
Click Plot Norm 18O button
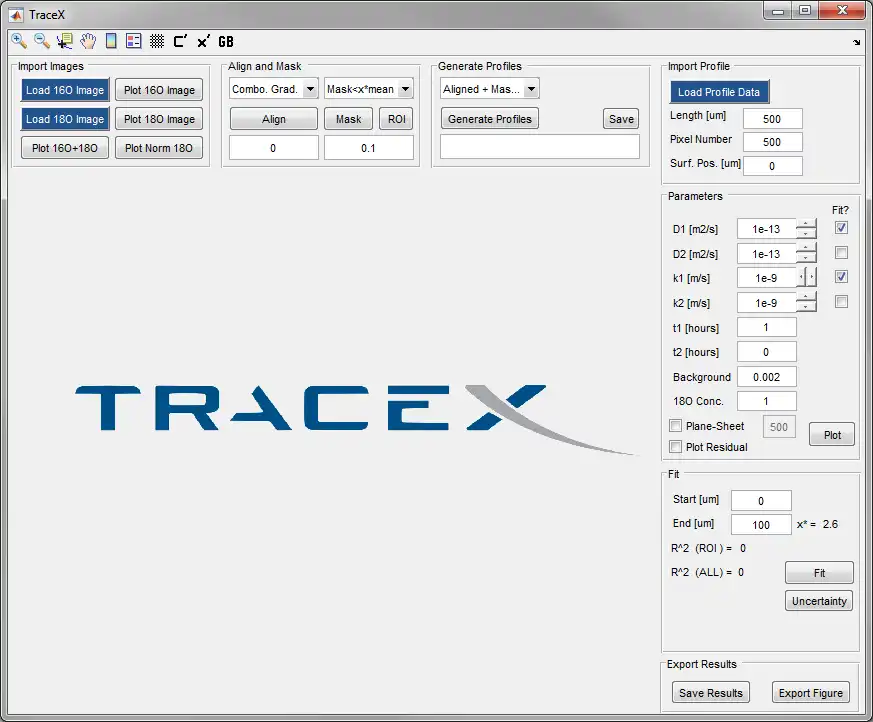159,148
